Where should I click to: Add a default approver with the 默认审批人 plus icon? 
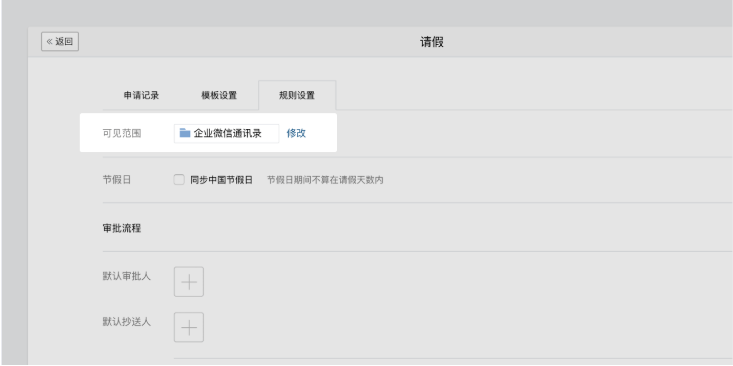189,282
